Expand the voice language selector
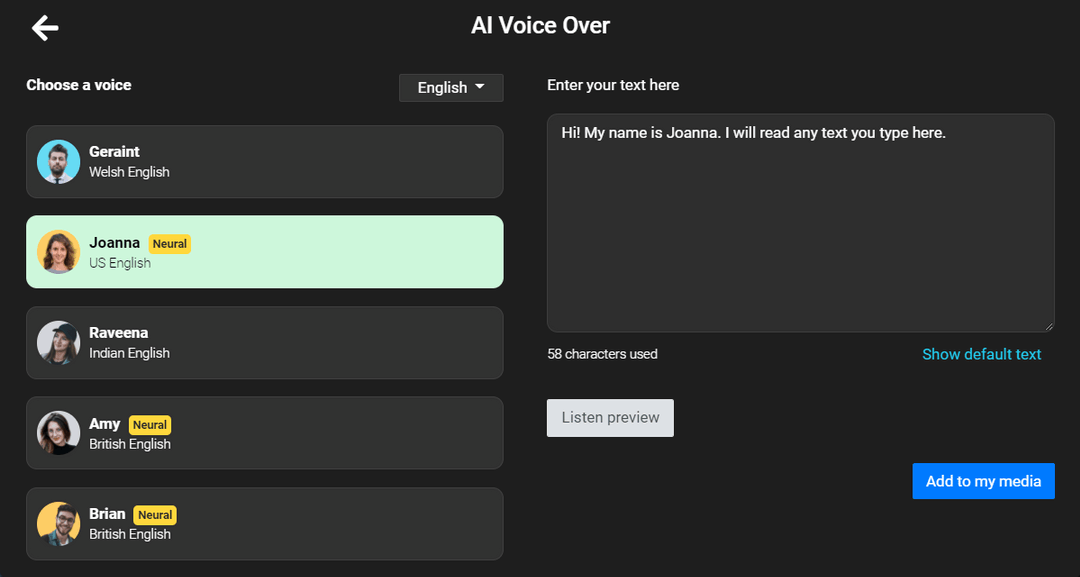The width and height of the screenshot is (1080, 577). click(451, 87)
